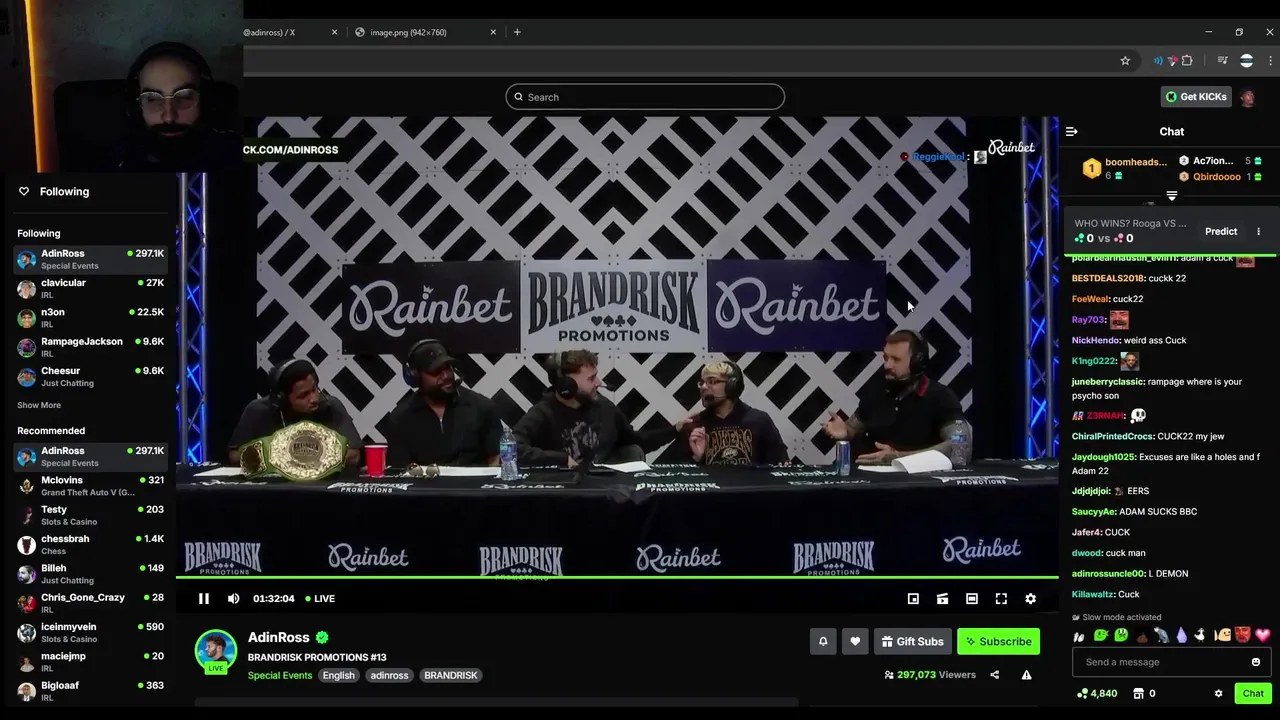Insert the red angry face emote
1280x720 pixels.
pyautogui.click(x=1243, y=635)
